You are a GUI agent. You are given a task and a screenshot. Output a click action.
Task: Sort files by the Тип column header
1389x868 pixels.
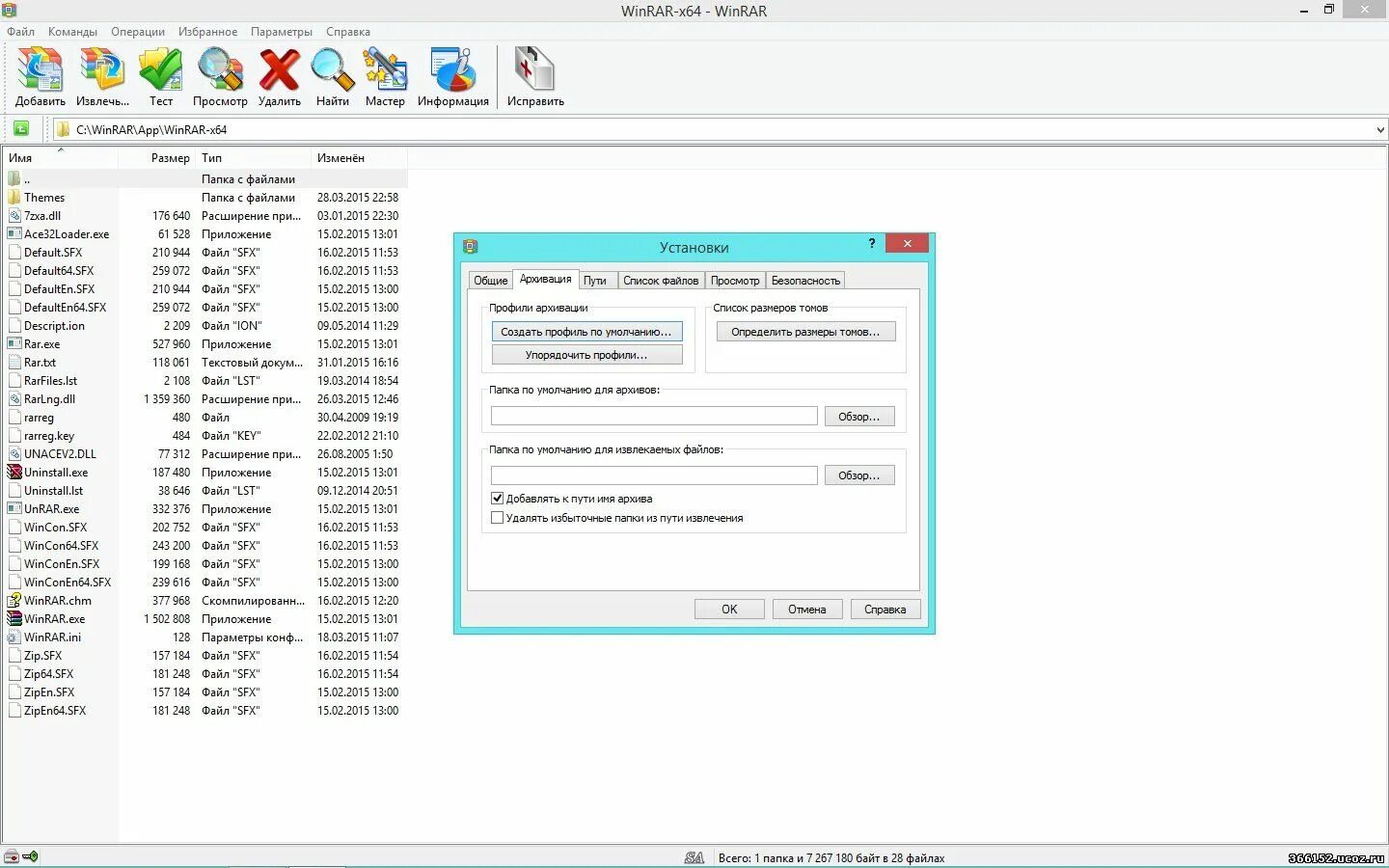pyautogui.click(x=254, y=158)
